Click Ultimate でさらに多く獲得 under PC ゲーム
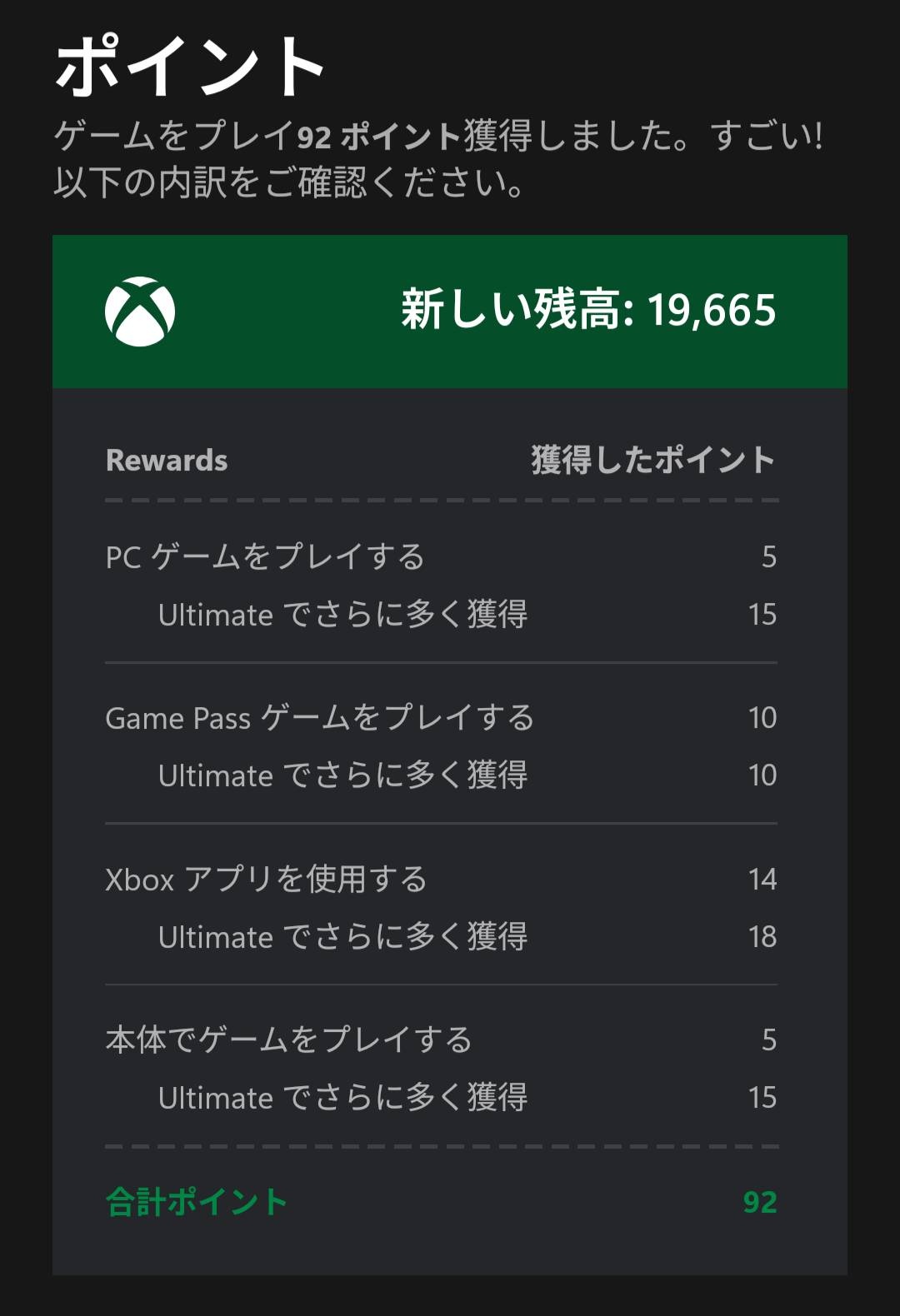Image resolution: width=900 pixels, height=1316 pixels. coord(342,615)
